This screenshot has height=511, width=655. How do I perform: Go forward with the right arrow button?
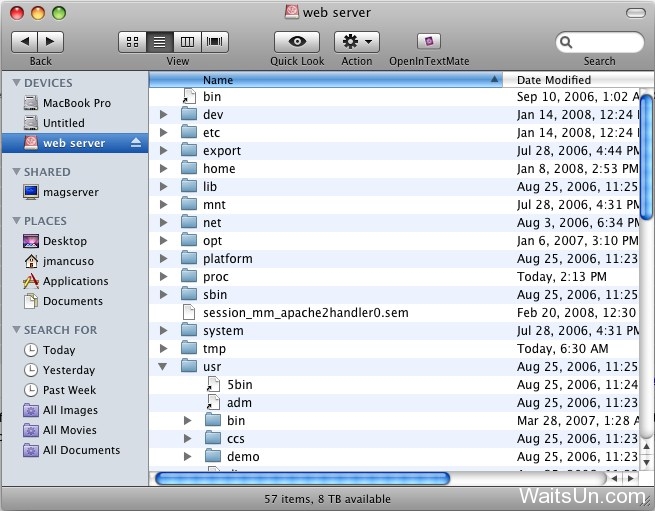[50, 42]
